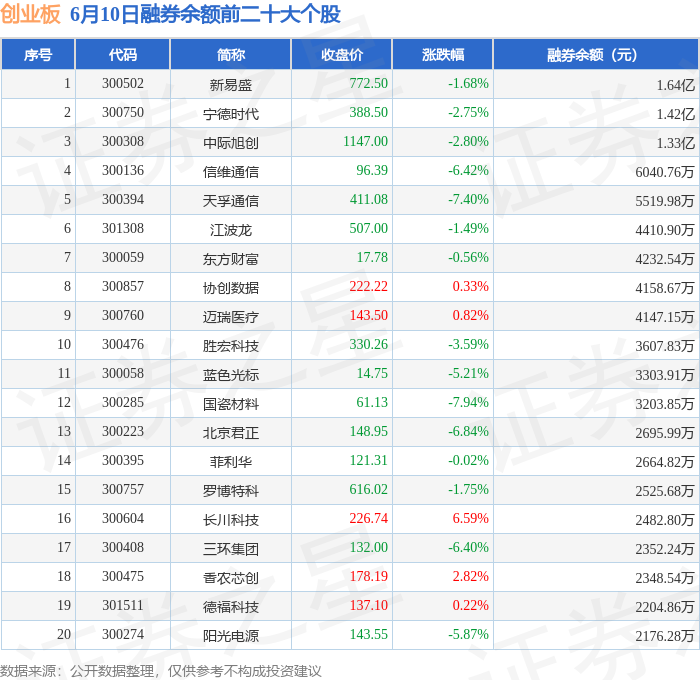
Task: Click the 2176.28万 balance of 阳光电源
Action: [x=665, y=636]
